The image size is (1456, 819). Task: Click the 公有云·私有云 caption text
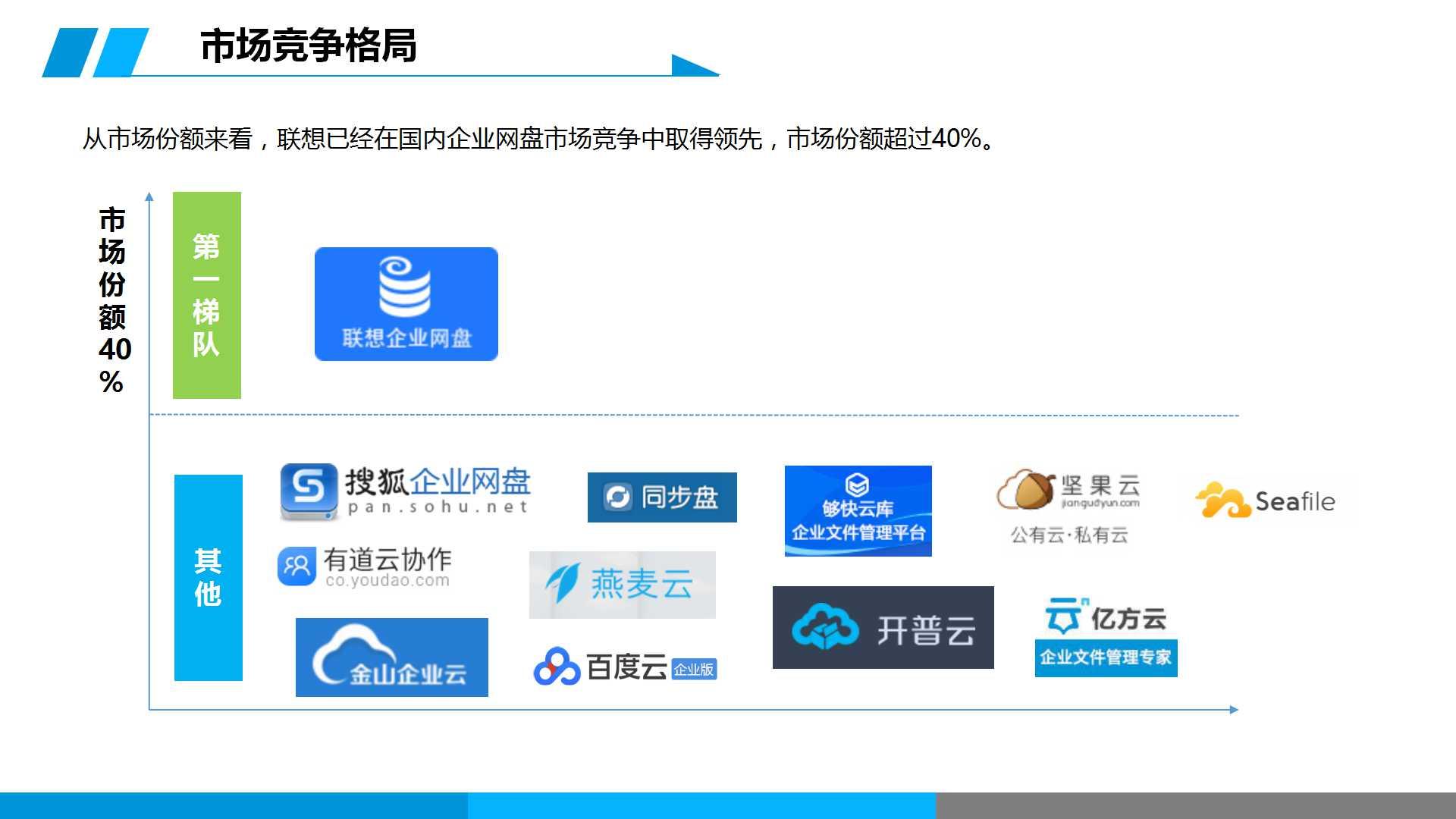click(1069, 535)
